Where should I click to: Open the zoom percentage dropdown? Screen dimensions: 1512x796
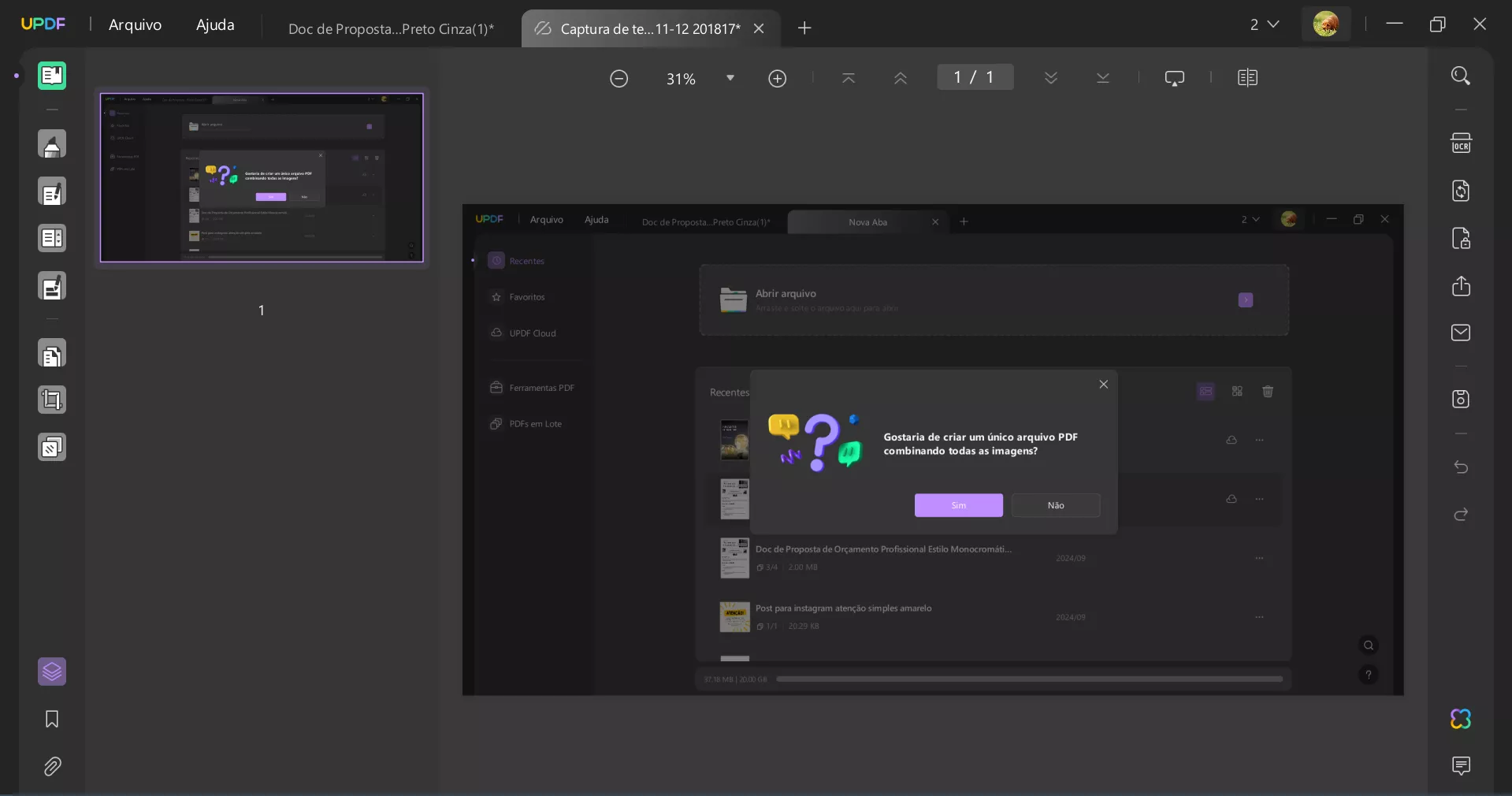pyautogui.click(x=730, y=77)
